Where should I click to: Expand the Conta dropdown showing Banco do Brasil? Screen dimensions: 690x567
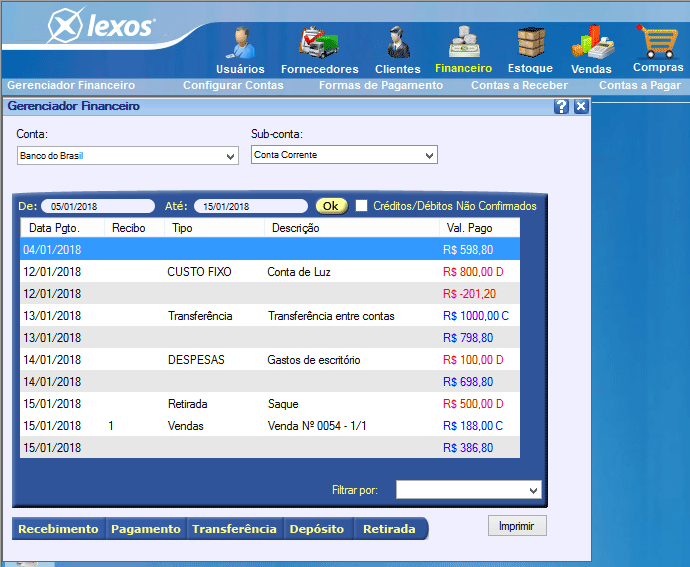(x=128, y=156)
